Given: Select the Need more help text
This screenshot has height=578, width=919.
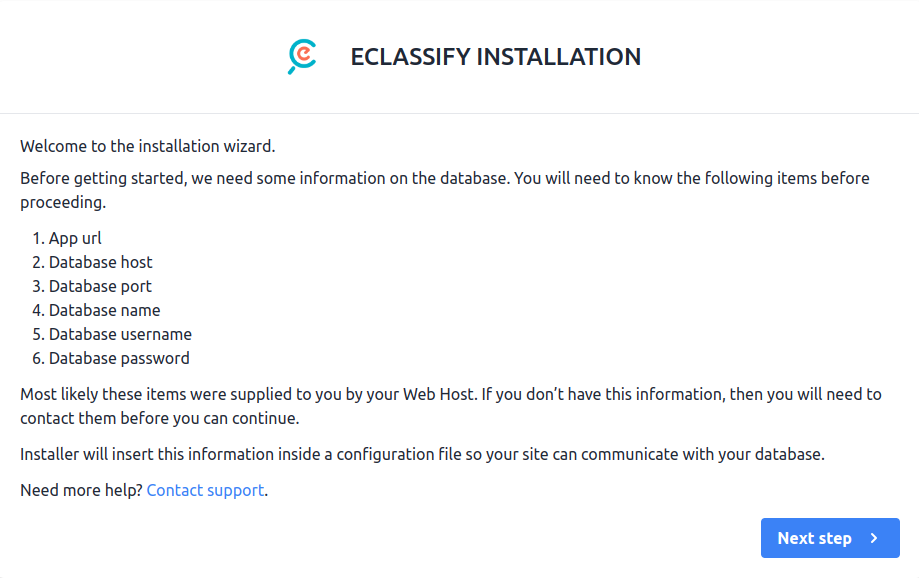Looking at the screenshot, I should (x=80, y=490).
